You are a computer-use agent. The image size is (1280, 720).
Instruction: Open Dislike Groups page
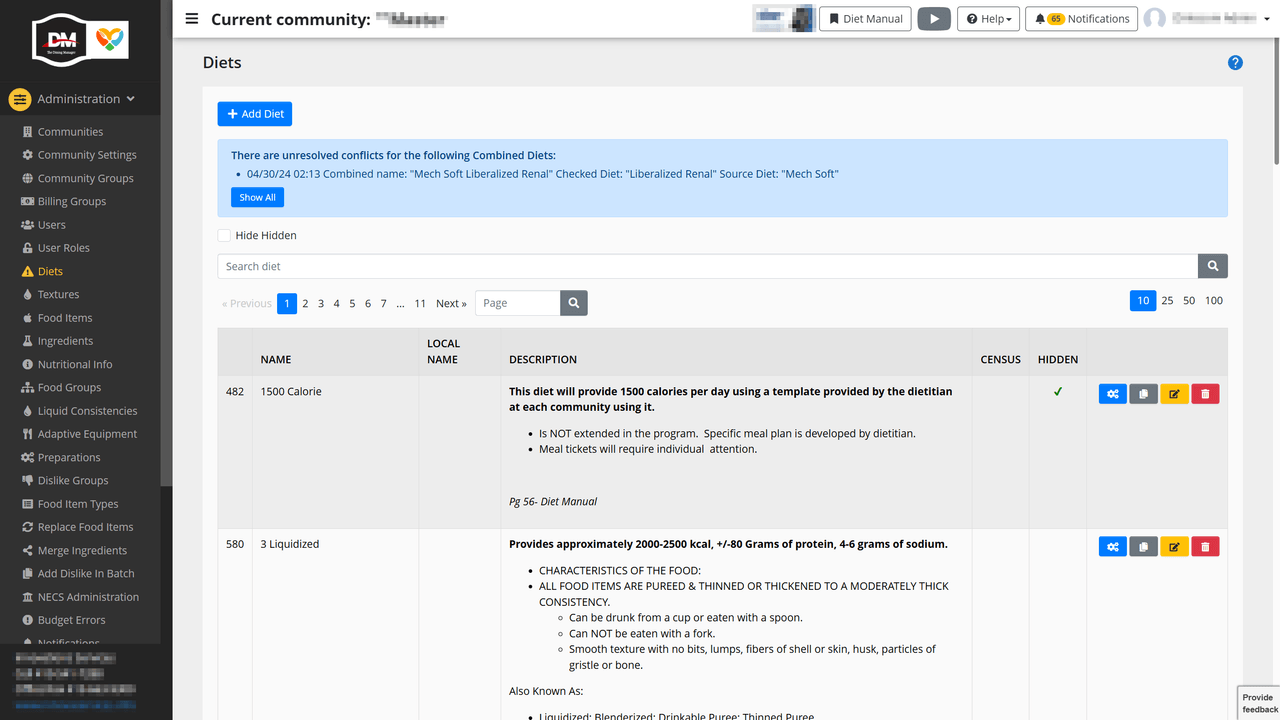pos(72,480)
